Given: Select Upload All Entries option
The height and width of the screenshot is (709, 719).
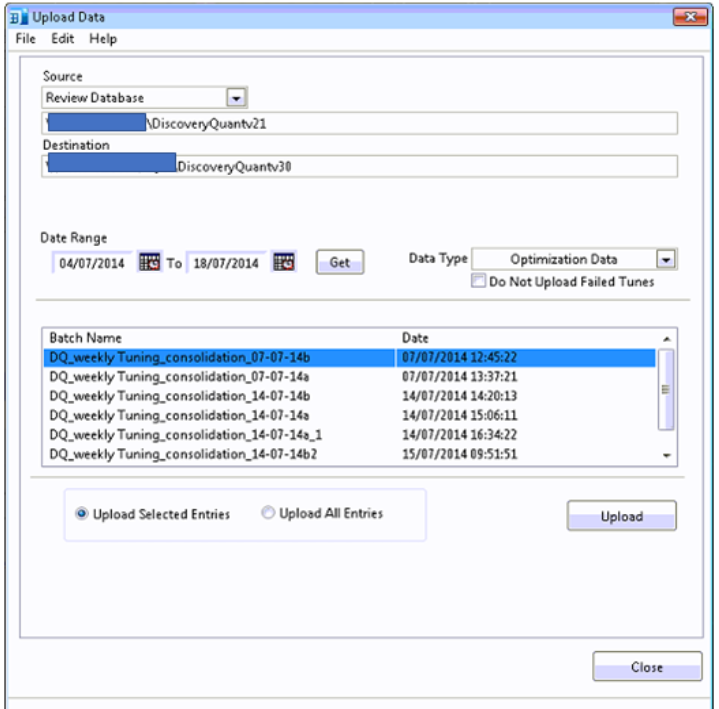Looking at the screenshot, I should tap(268, 512).
